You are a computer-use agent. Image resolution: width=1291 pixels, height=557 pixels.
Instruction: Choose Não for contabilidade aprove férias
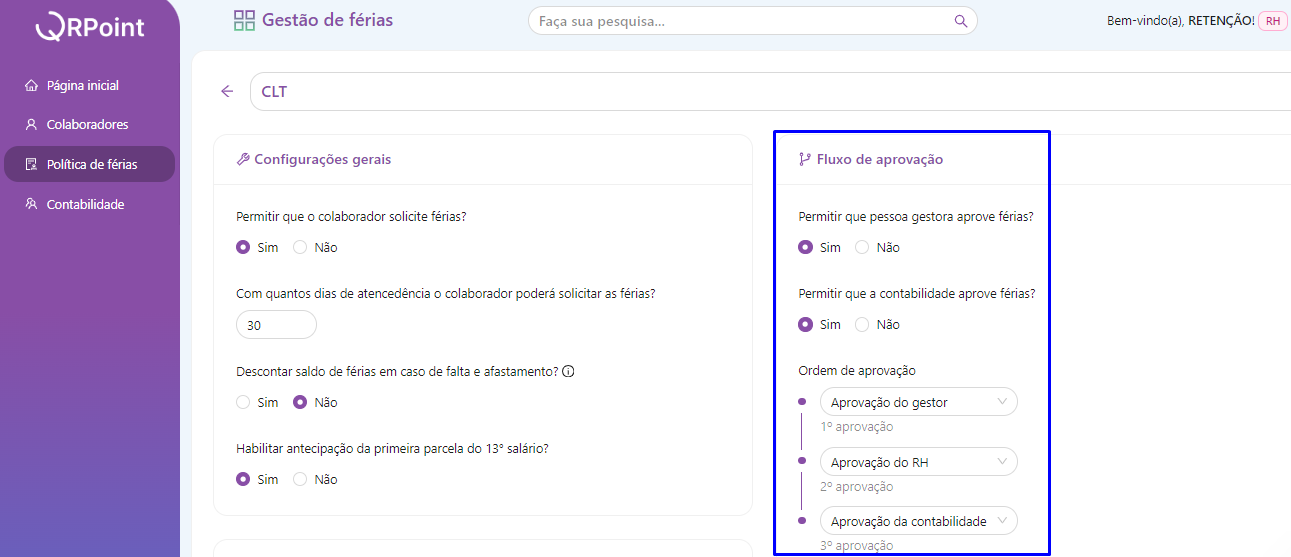click(862, 324)
